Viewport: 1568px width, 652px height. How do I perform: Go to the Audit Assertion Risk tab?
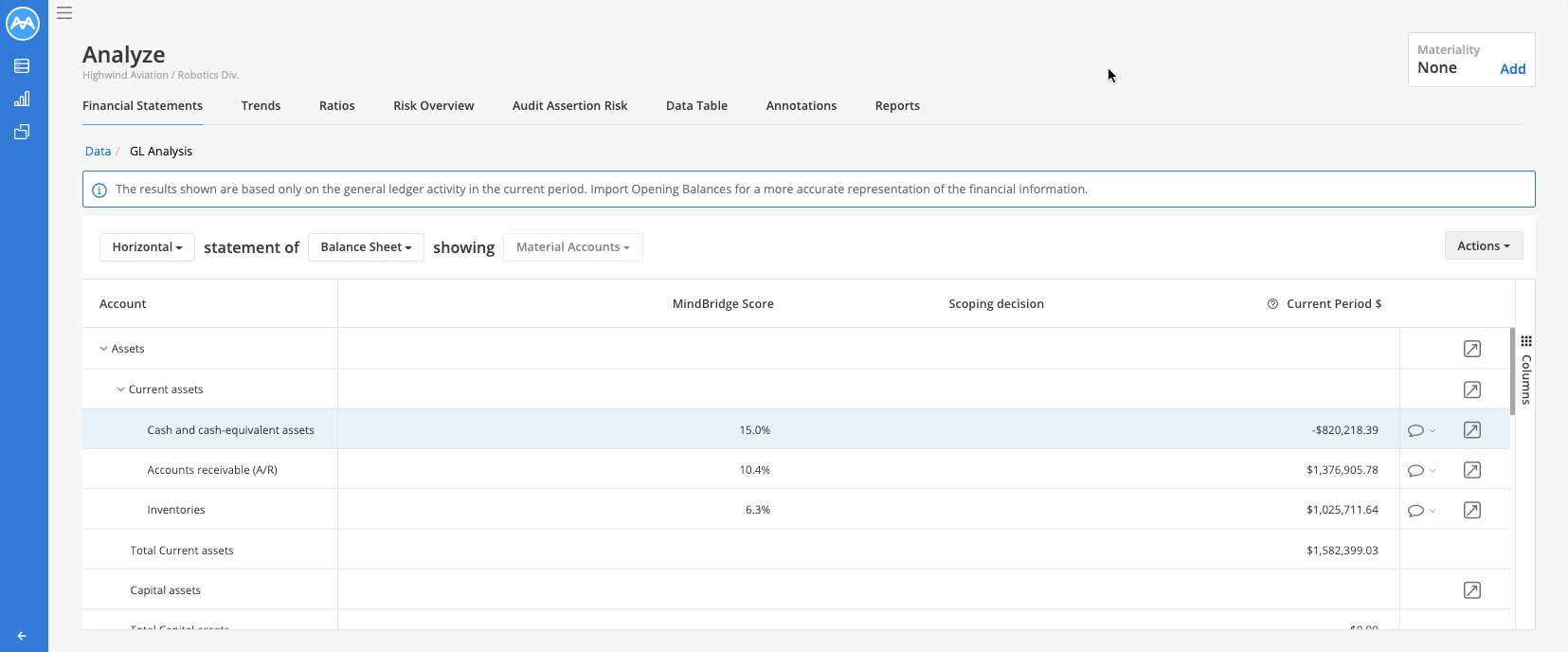pos(569,106)
